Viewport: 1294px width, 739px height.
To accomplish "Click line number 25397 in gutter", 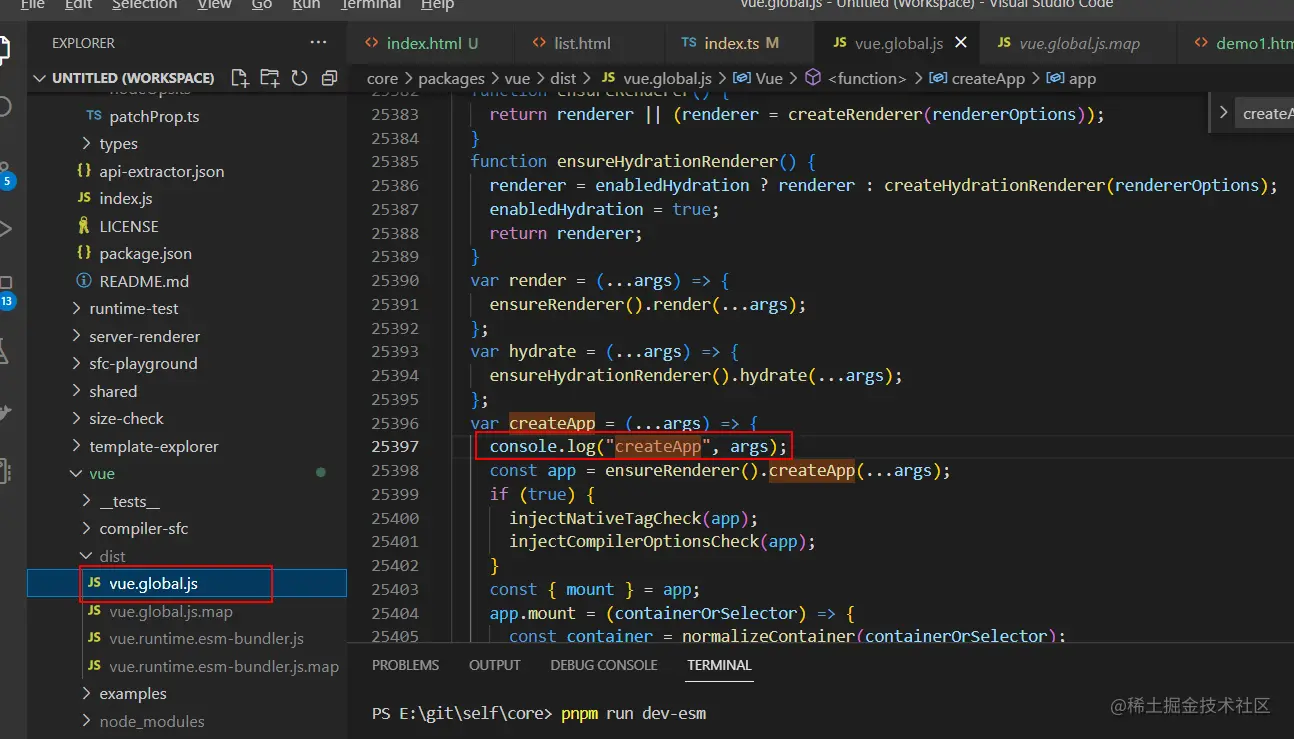I will pyautogui.click(x=395, y=446).
